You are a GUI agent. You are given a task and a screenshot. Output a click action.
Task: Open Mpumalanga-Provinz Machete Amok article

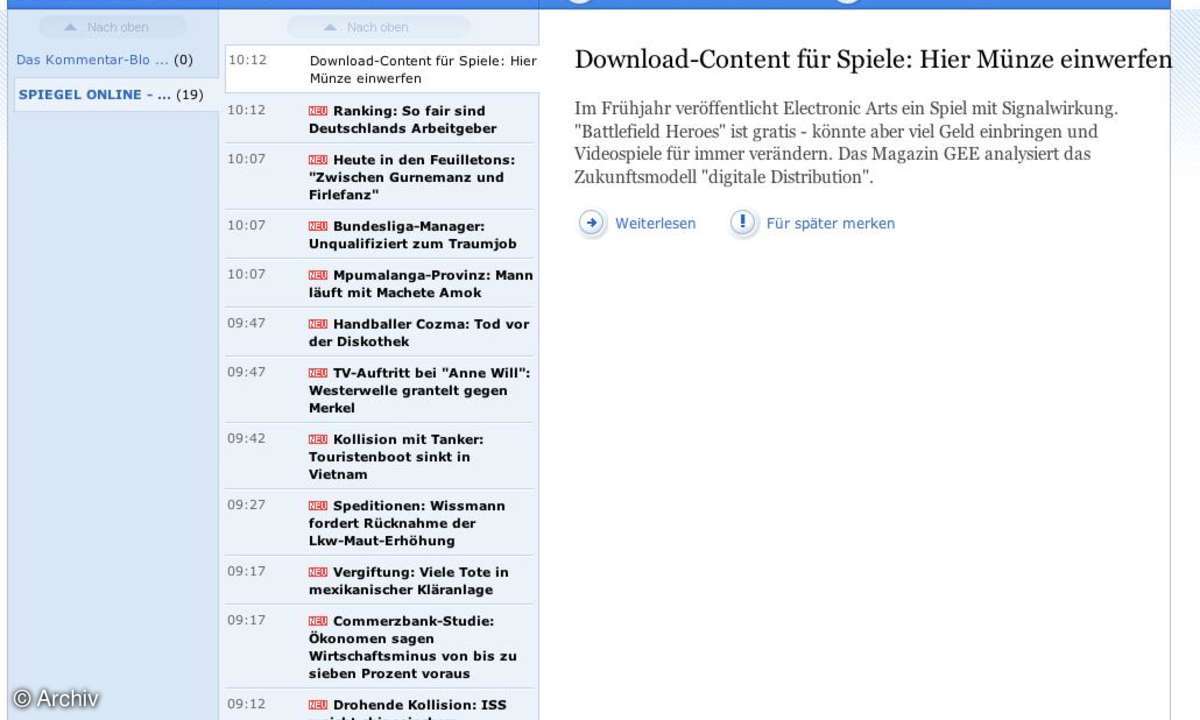click(x=420, y=284)
